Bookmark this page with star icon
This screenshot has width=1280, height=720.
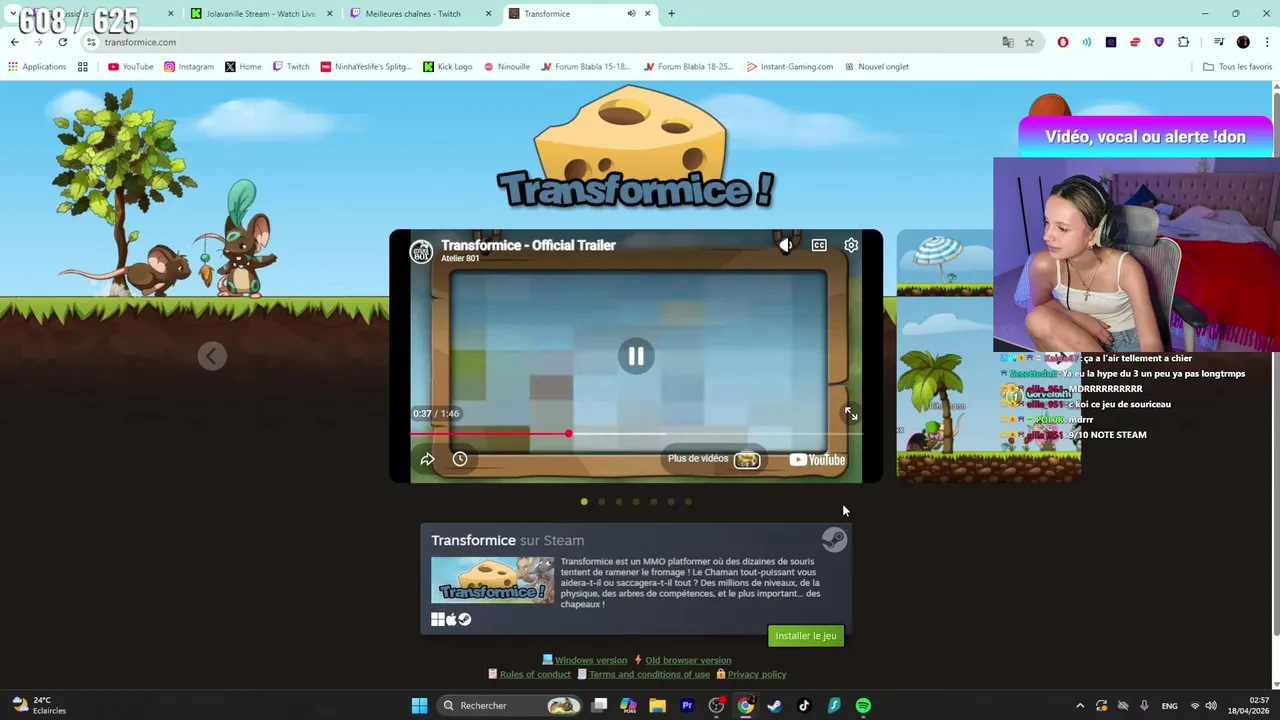pos(1029,42)
